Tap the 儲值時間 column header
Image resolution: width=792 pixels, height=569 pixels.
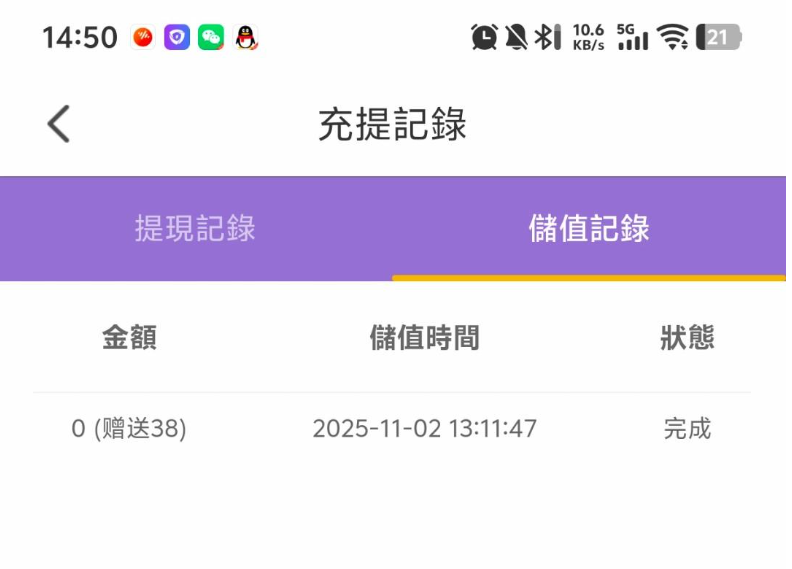(424, 338)
